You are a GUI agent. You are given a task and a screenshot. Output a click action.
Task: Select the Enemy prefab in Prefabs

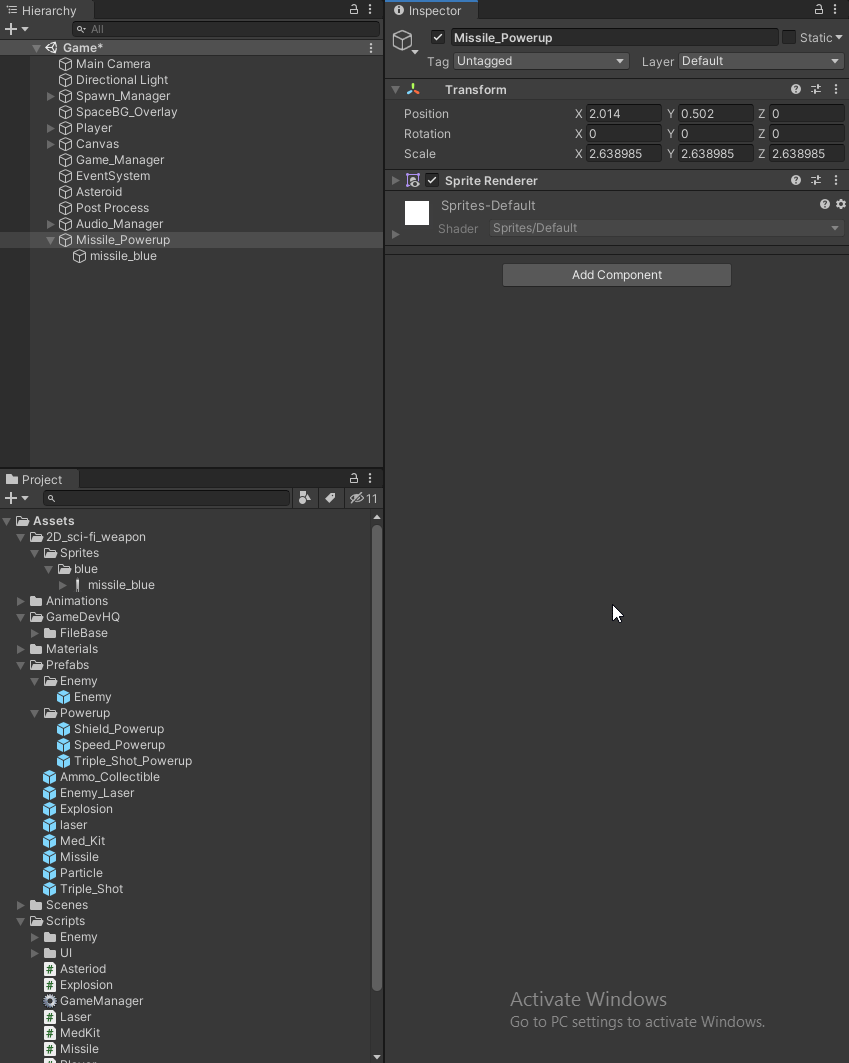[92, 697]
